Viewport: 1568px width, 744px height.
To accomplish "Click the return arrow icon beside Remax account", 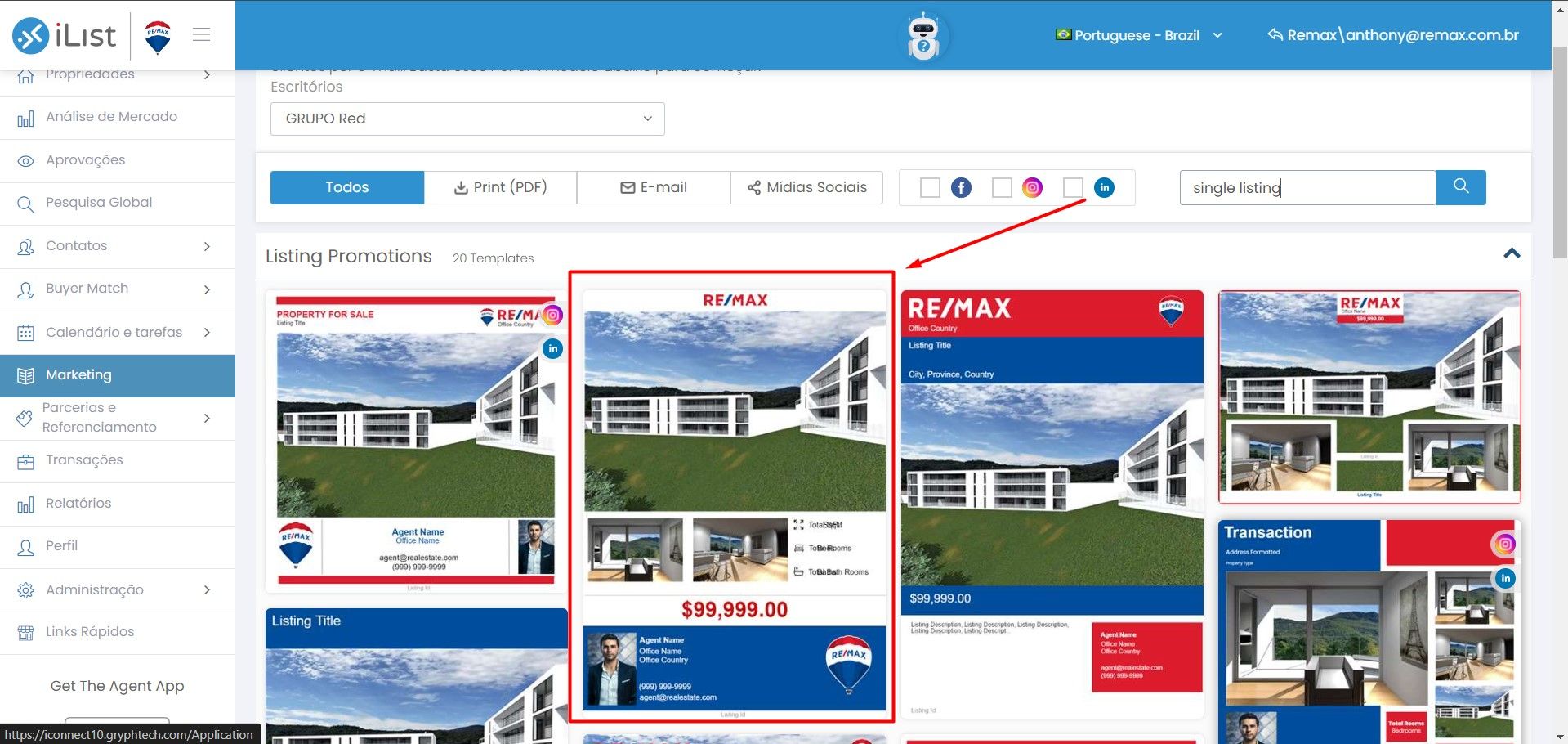I will [1275, 34].
